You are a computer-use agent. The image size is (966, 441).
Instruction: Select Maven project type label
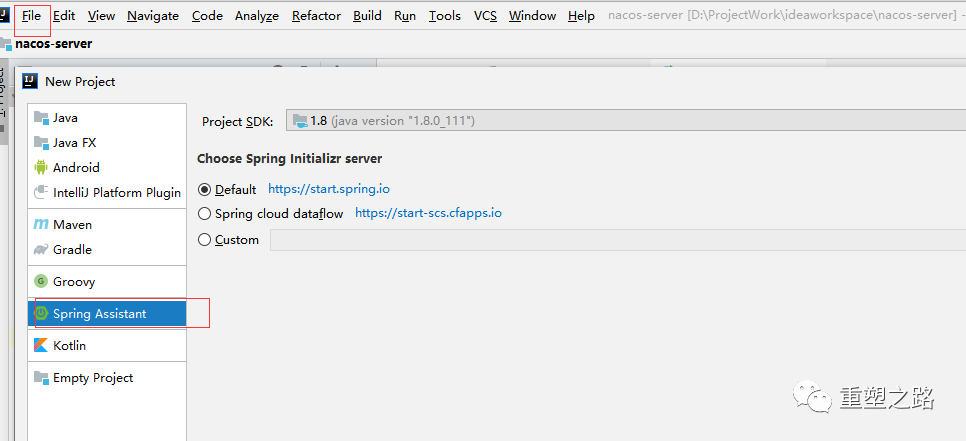(x=73, y=225)
